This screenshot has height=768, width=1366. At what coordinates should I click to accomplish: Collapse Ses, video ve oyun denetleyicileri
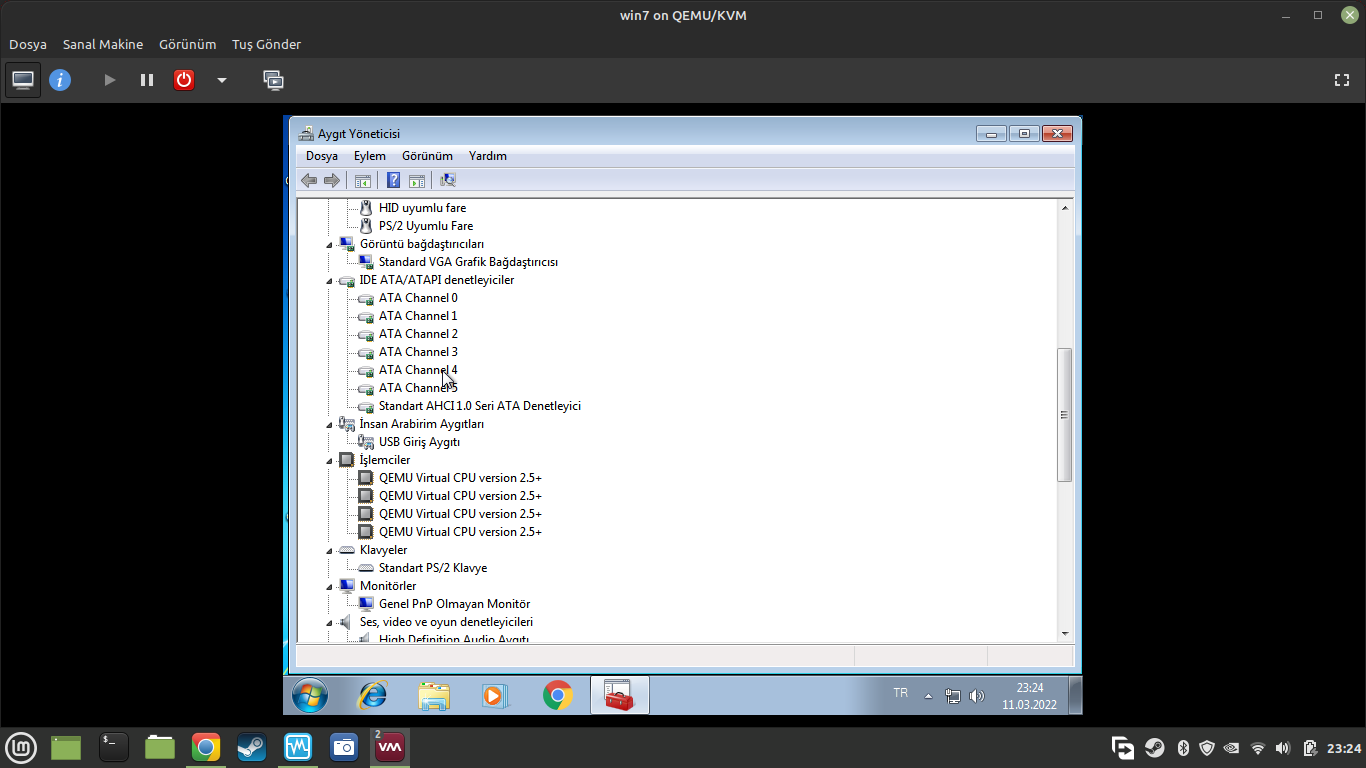[331, 622]
